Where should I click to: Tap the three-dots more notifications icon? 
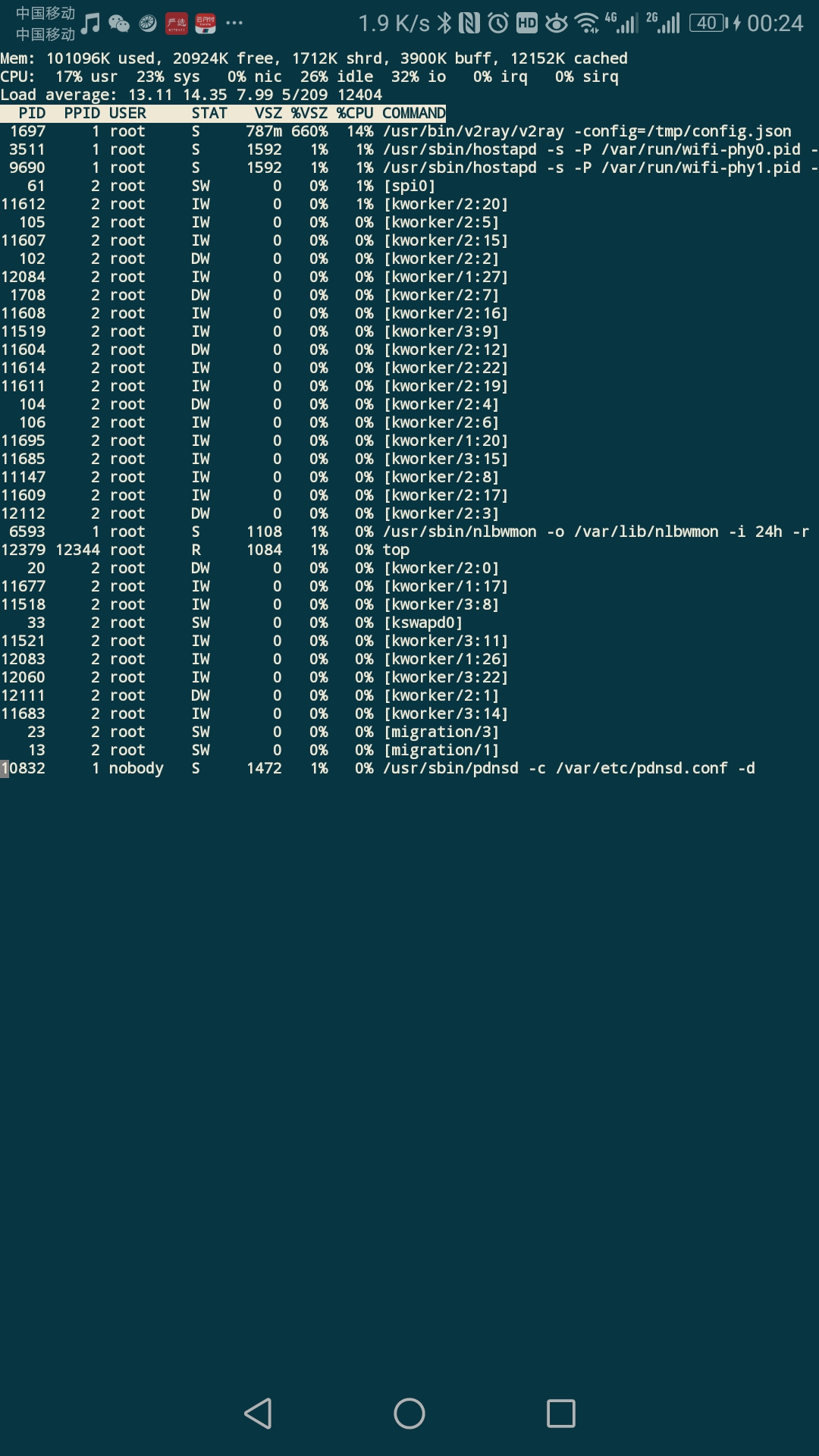coord(234,23)
